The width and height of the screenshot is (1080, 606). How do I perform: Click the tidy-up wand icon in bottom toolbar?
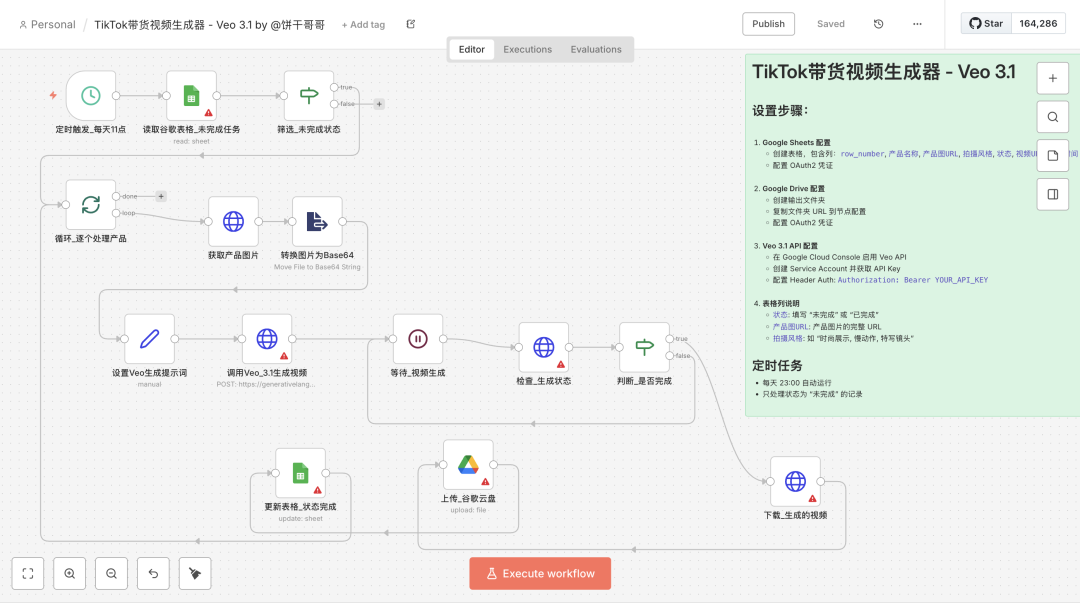click(x=194, y=573)
